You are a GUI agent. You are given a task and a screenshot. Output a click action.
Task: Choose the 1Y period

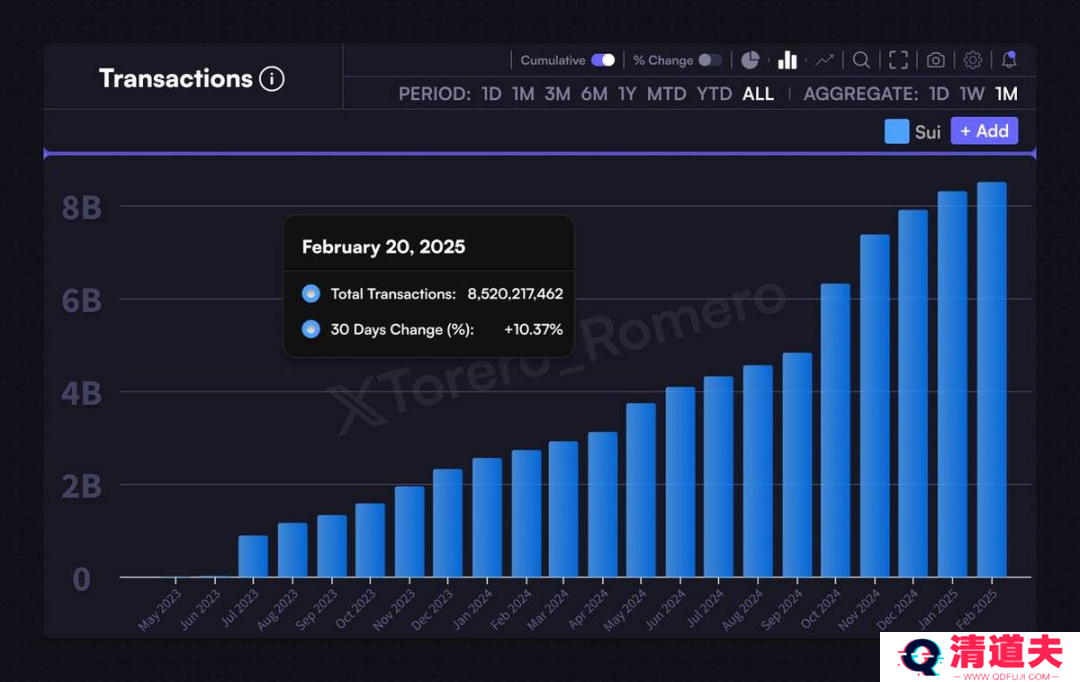click(x=627, y=94)
